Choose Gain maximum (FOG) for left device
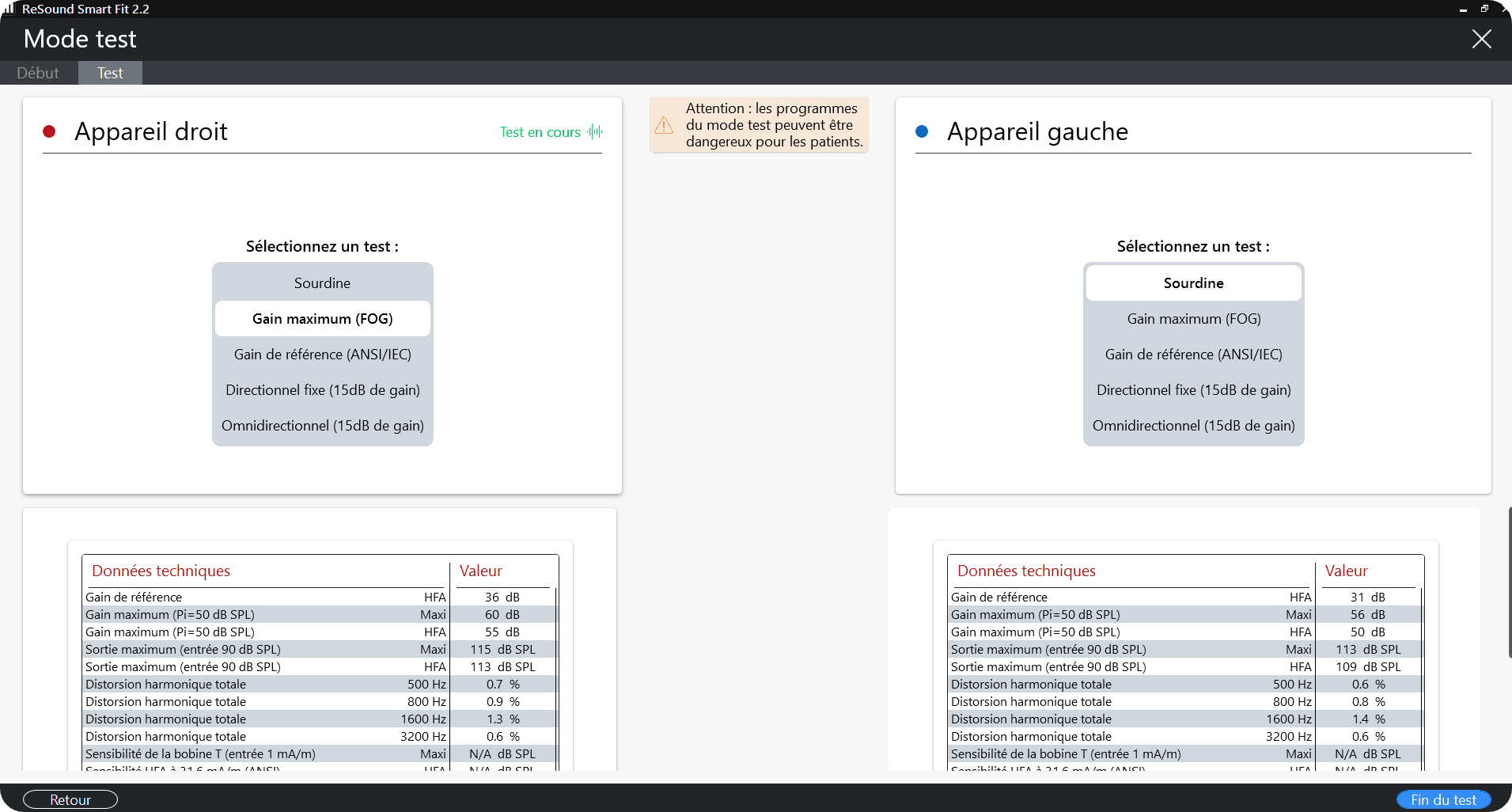The width and height of the screenshot is (1512, 812). (x=1193, y=319)
